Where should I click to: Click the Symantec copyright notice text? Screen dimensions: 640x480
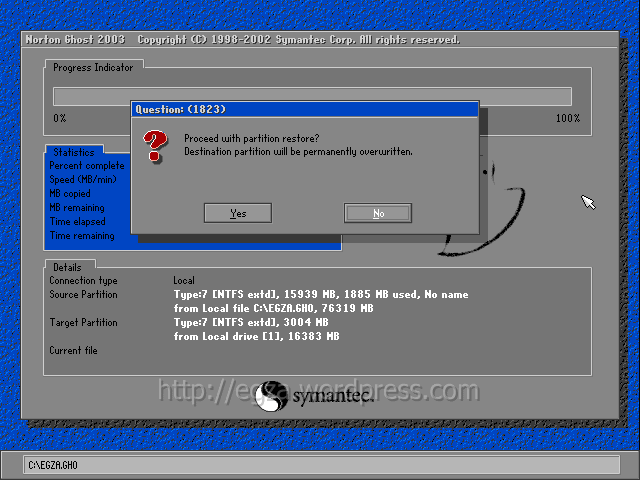(298, 40)
